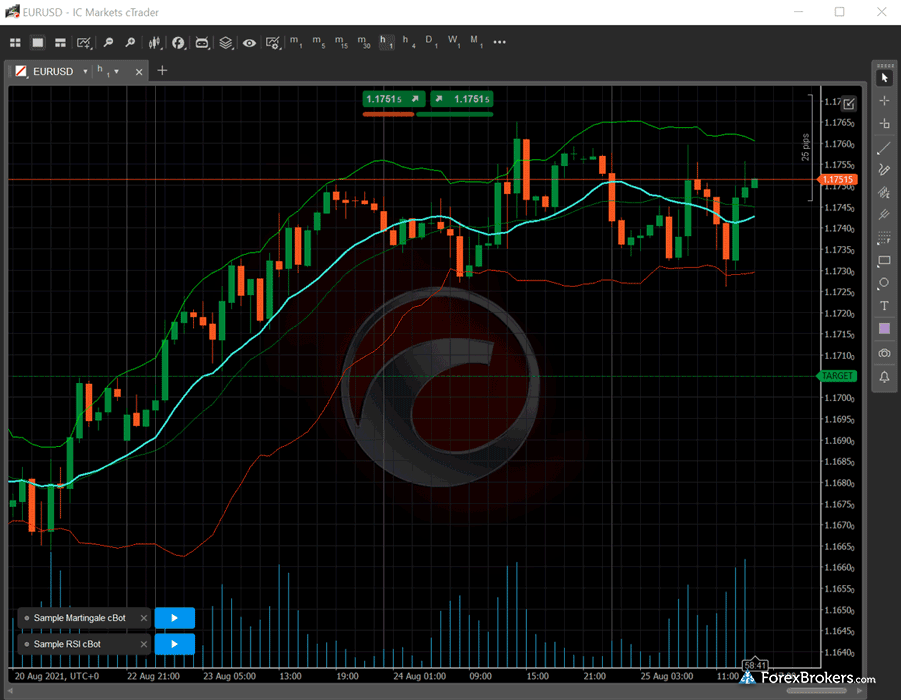
Task: Take a chart snapshot with camera icon
Action: point(884,353)
